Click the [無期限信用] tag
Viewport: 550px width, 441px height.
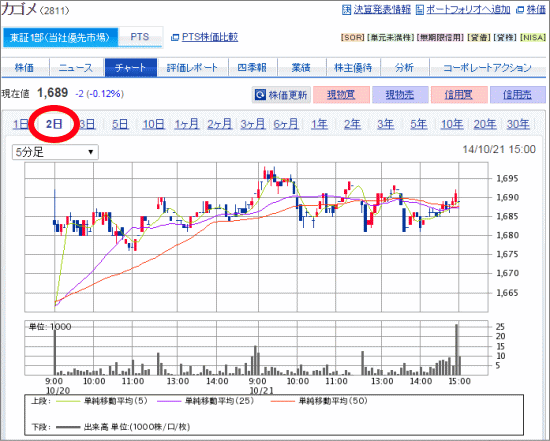tap(440, 38)
